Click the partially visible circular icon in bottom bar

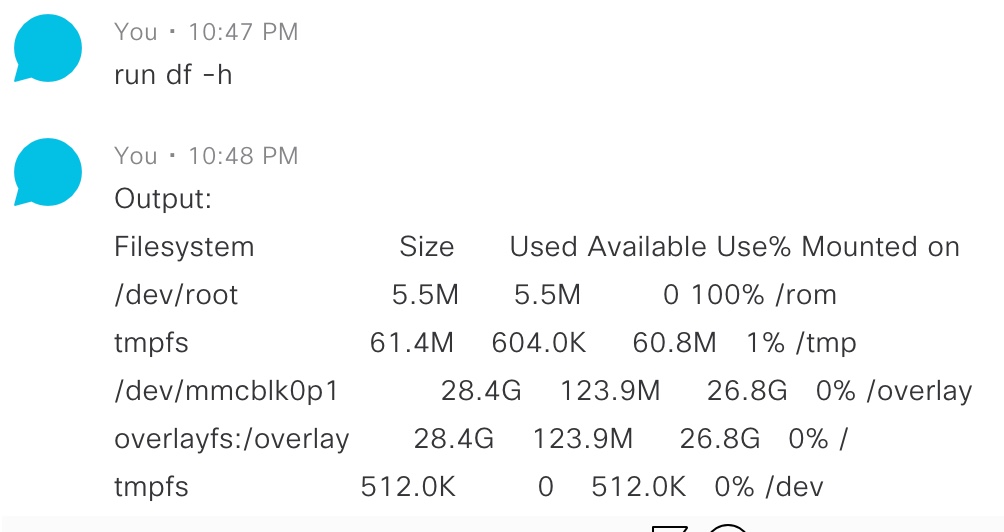(x=729, y=528)
